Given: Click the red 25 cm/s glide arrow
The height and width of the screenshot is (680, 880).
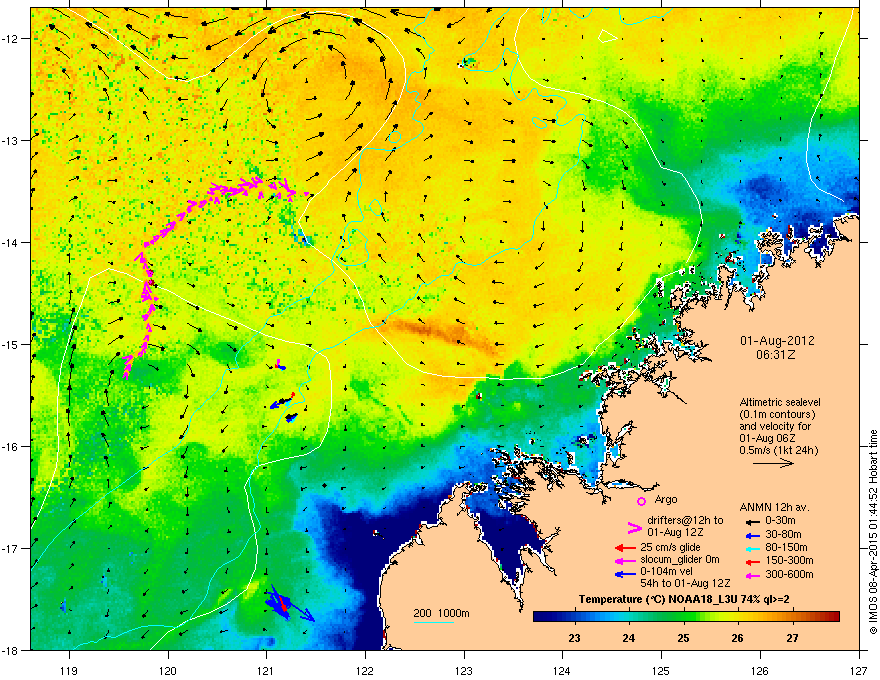Looking at the screenshot, I should tap(625, 548).
